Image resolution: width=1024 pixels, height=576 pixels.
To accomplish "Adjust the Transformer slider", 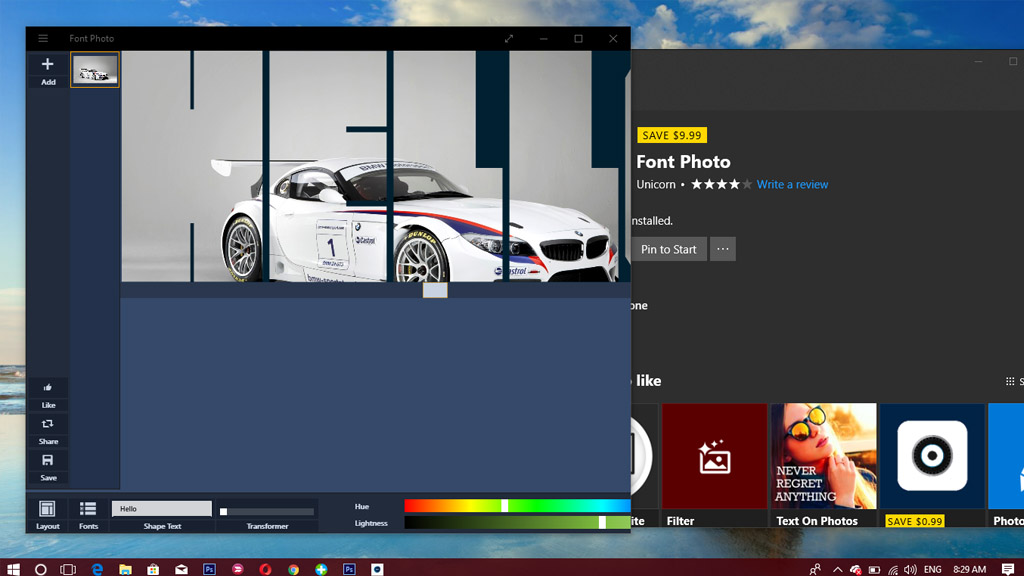I will pos(267,511).
